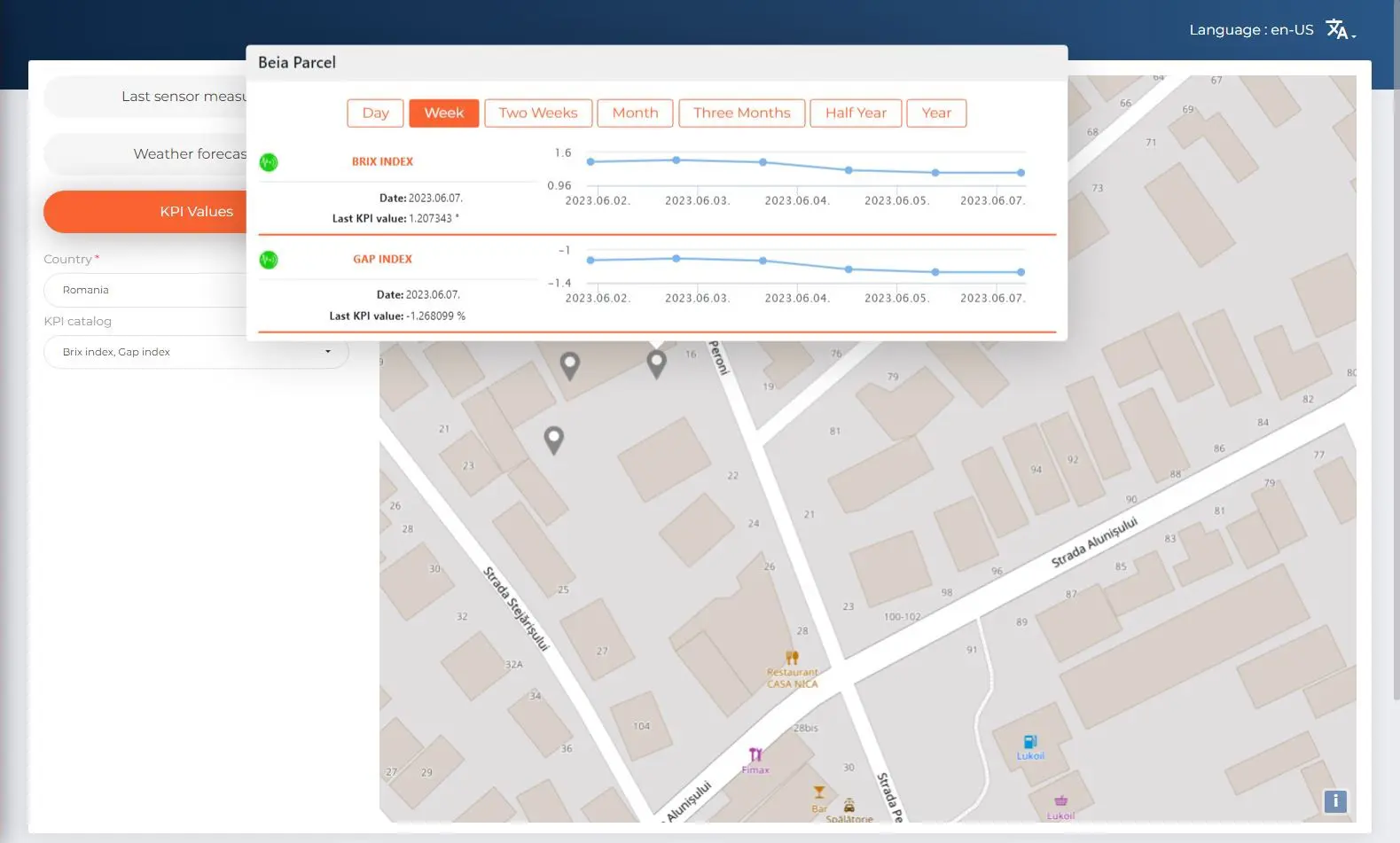Click the green Brix Index status icon
This screenshot has height=843, width=1400.
[x=269, y=162]
